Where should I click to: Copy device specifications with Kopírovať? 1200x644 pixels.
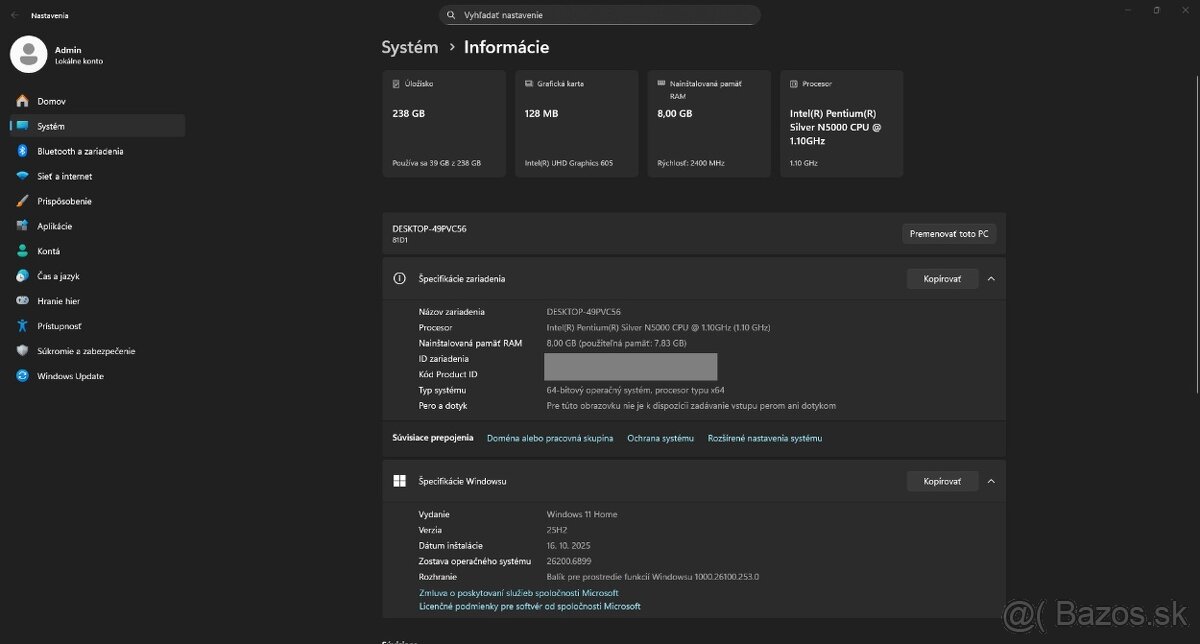click(x=941, y=278)
